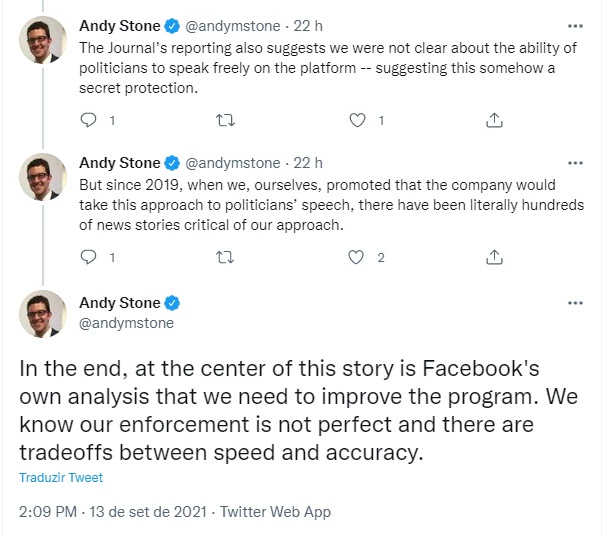Open Andy Stone's profile from main tweet name
This screenshot has height=536, width=607.
pyautogui.click(x=120, y=303)
